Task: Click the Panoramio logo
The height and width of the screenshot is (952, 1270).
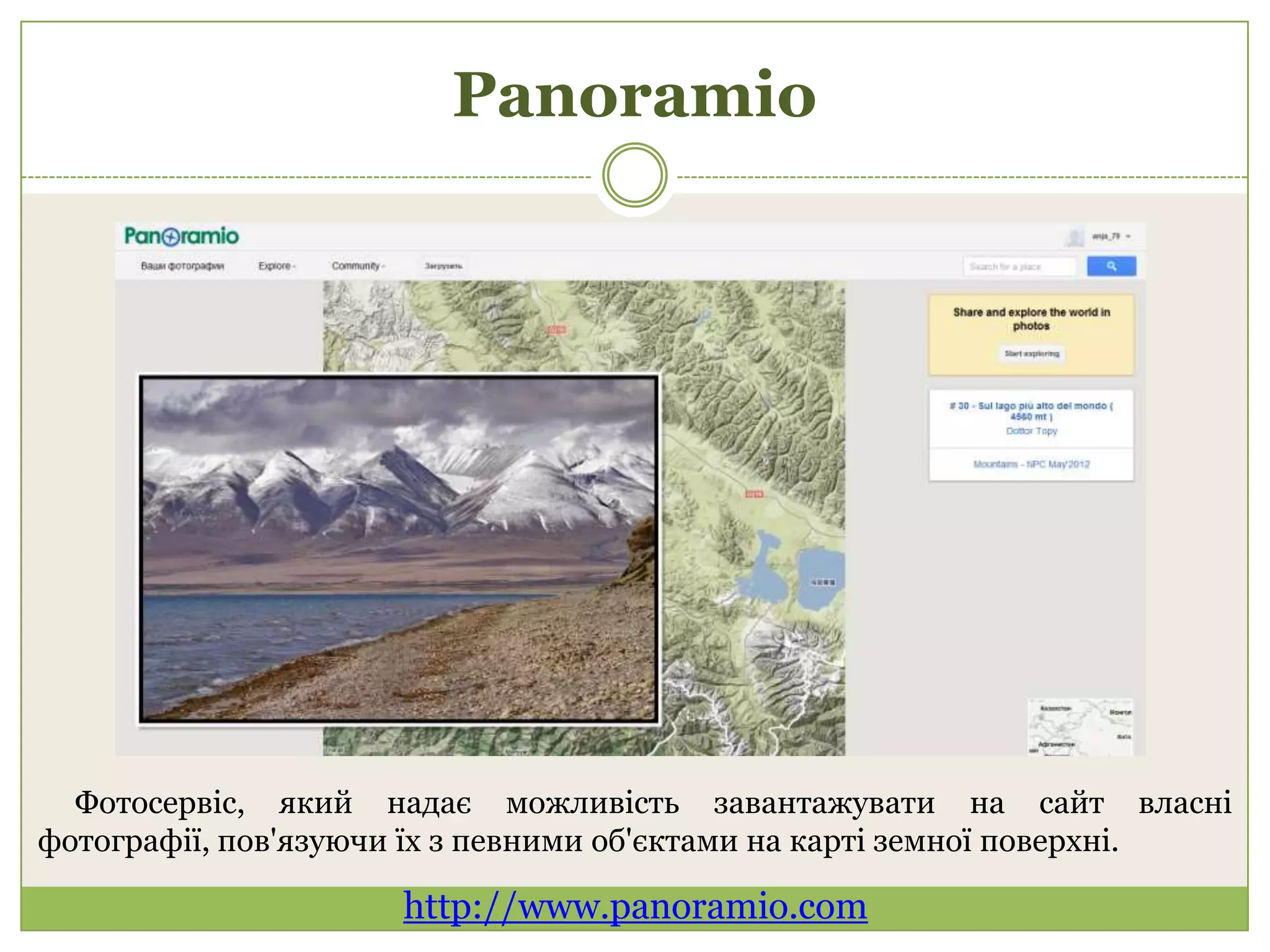Action: point(182,236)
